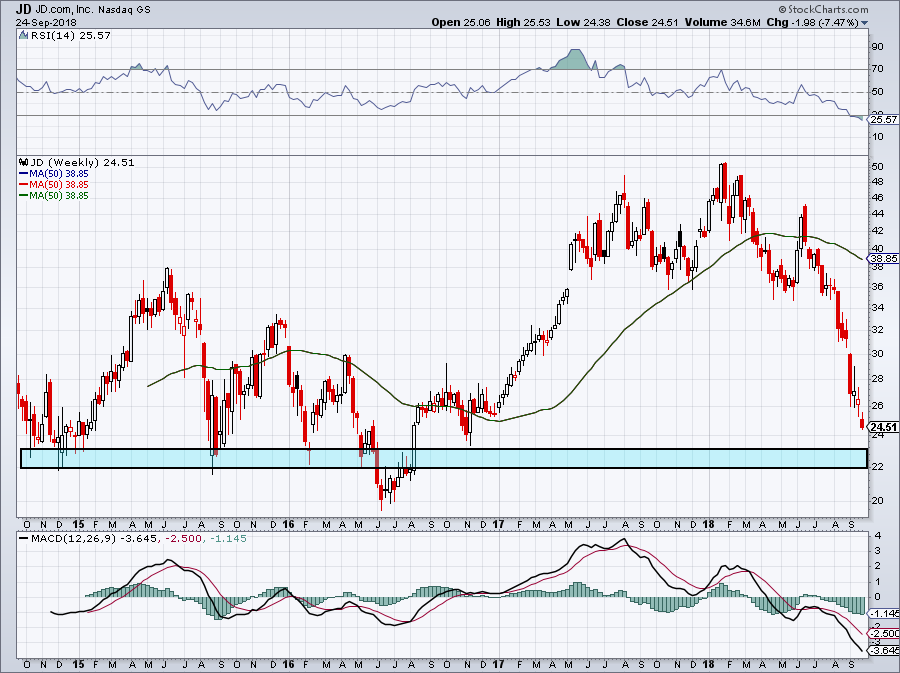This screenshot has width=900, height=673.
Task: Click the RSI(14) indicator legend icon
Action: pyautogui.click(x=23, y=35)
